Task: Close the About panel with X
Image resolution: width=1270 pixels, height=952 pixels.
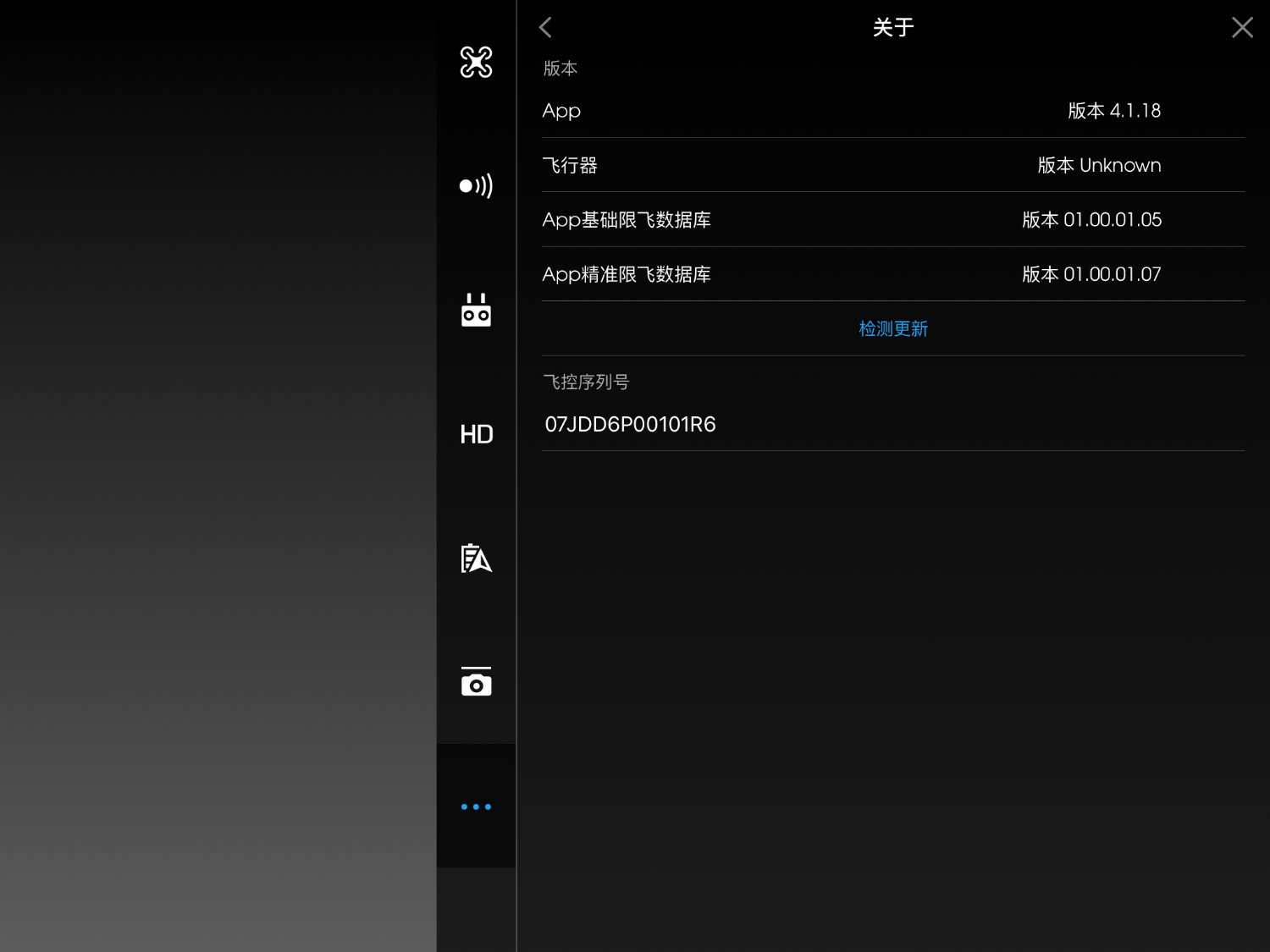Action: tap(1242, 27)
